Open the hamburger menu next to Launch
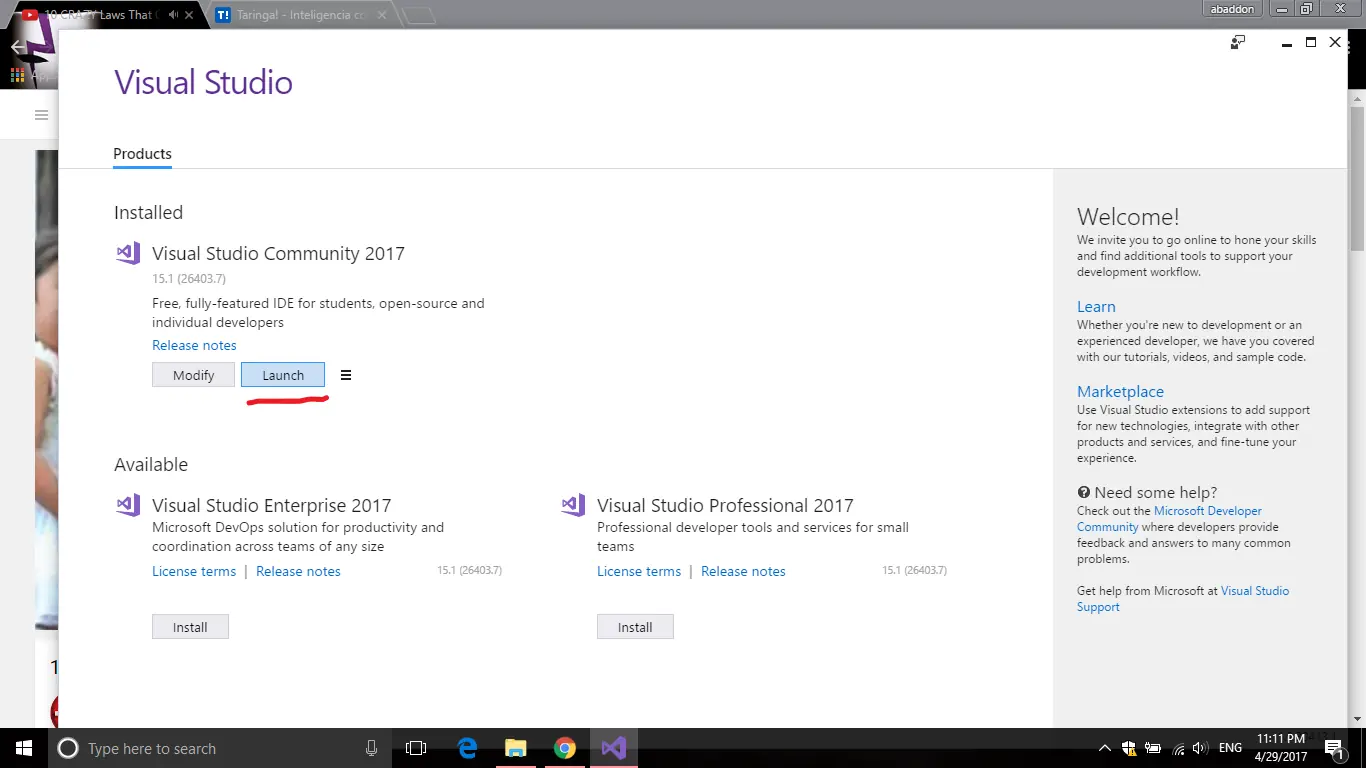Screen dimensions: 1366x768 click(x=346, y=375)
